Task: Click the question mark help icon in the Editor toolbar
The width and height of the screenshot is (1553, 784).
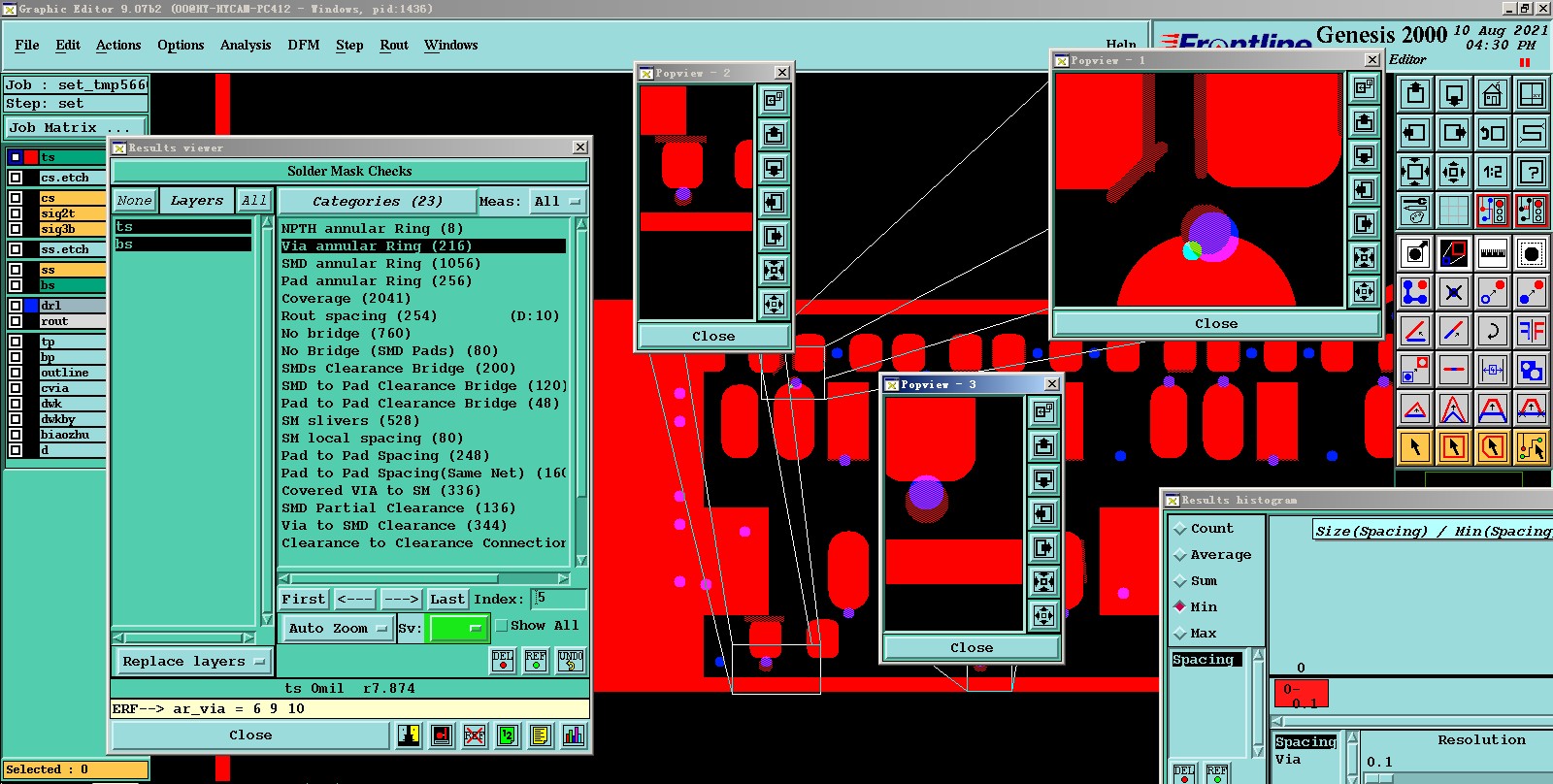Action: 1532,172
